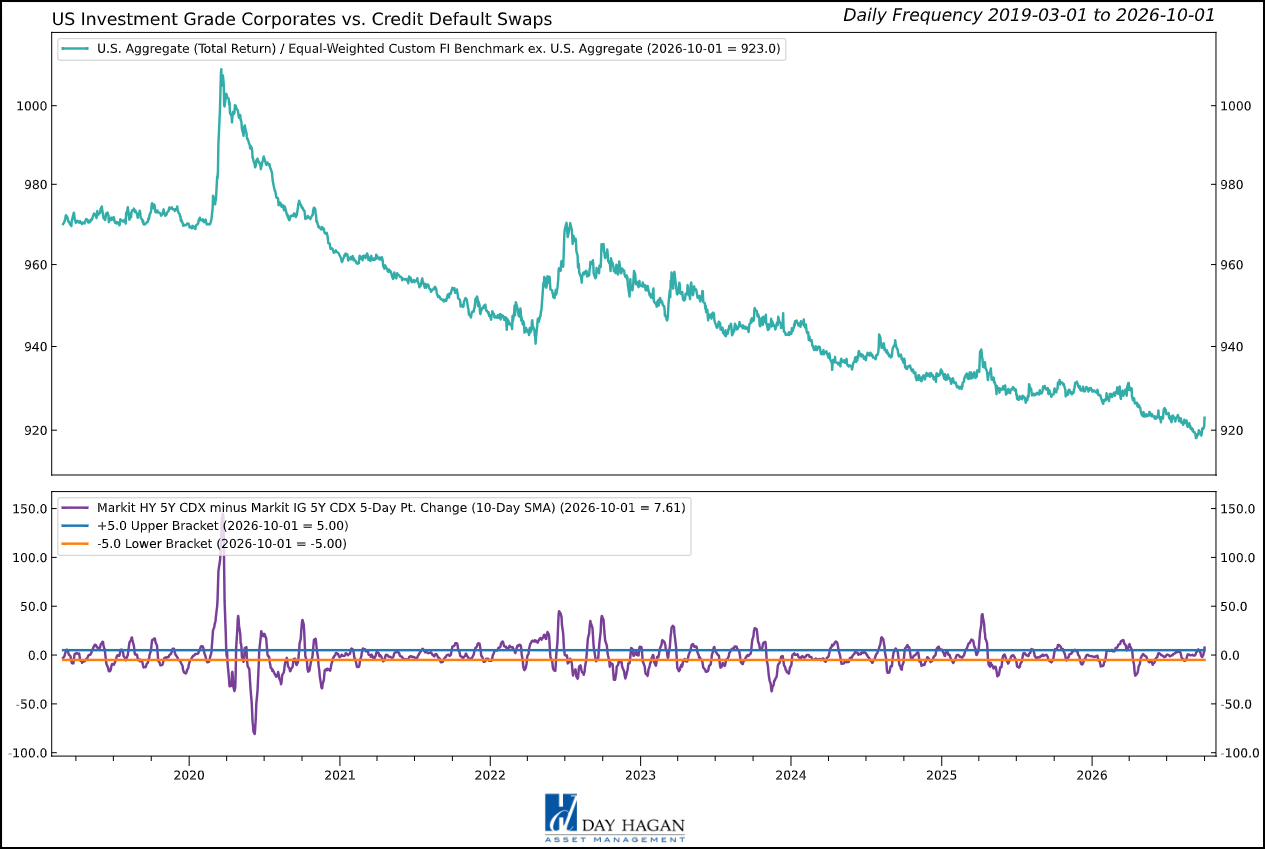Click the left-axis -100.0 tick label in lower chart

point(26,753)
